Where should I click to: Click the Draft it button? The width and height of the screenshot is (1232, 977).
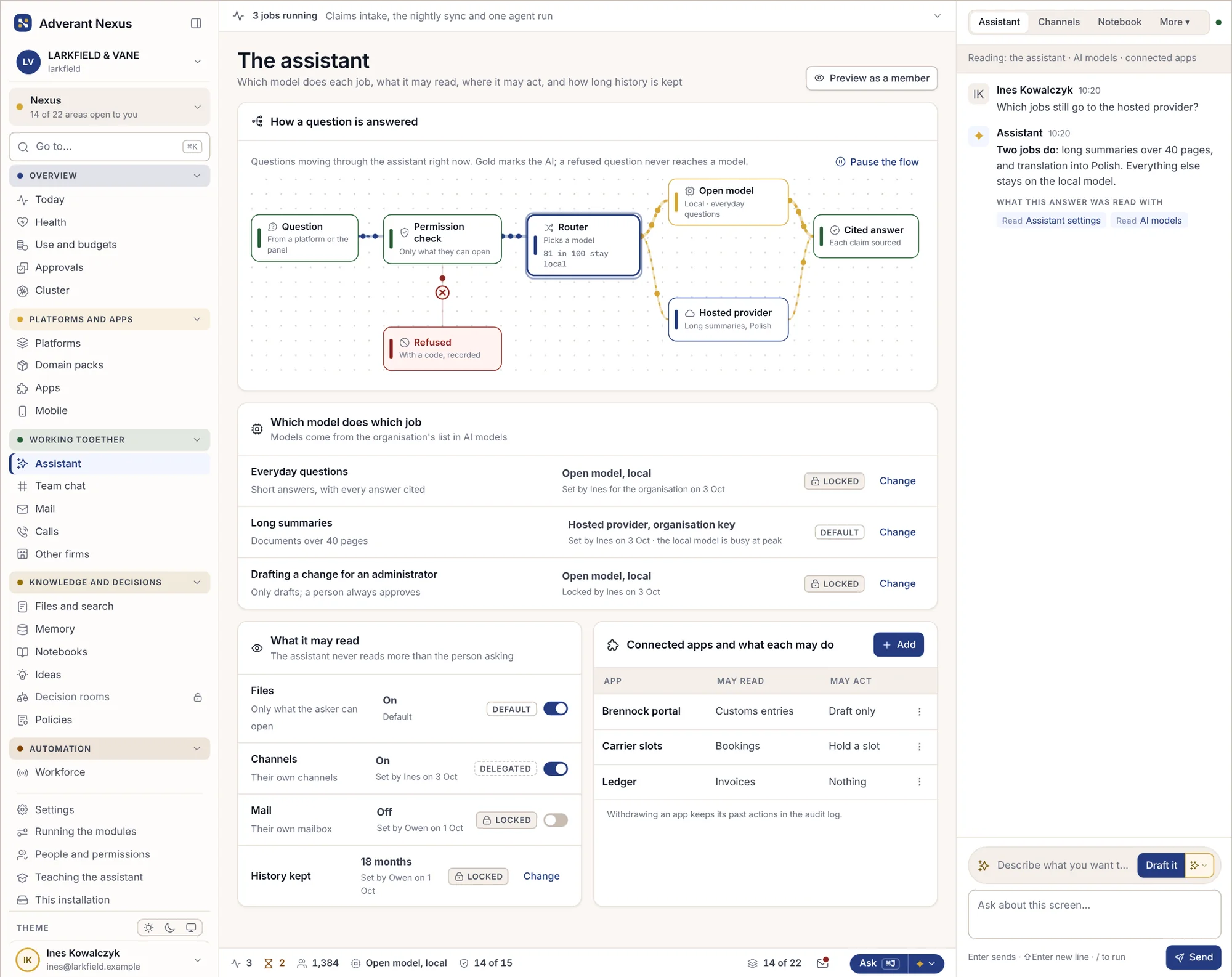[x=1161, y=866]
